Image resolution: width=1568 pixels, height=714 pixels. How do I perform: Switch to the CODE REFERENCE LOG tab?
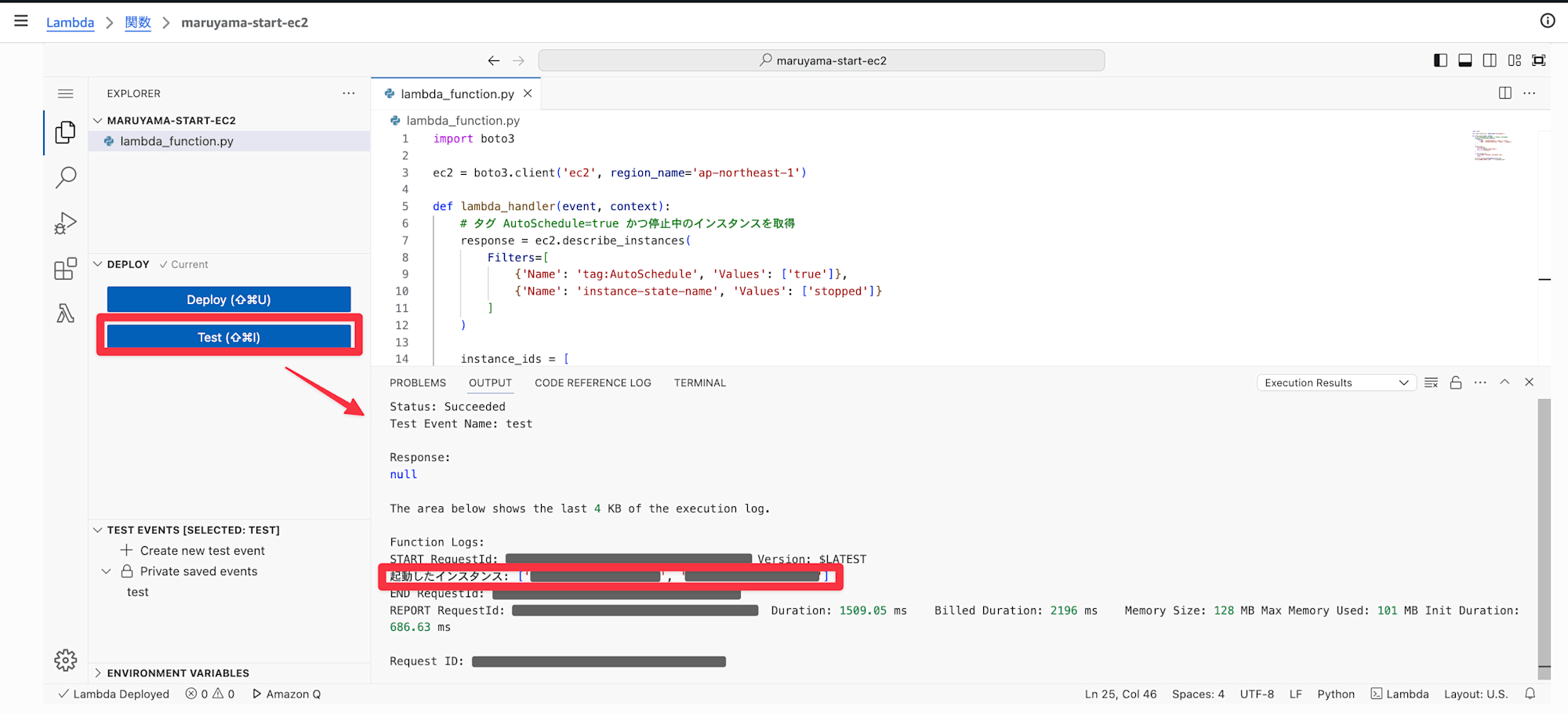coord(593,382)
